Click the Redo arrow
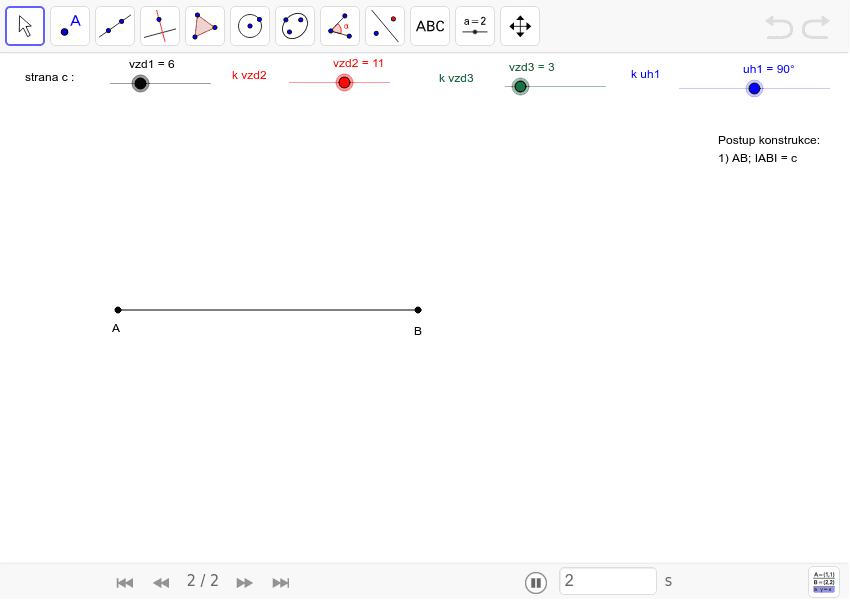The height and width of the screenshot is (600, 850). 816,27
